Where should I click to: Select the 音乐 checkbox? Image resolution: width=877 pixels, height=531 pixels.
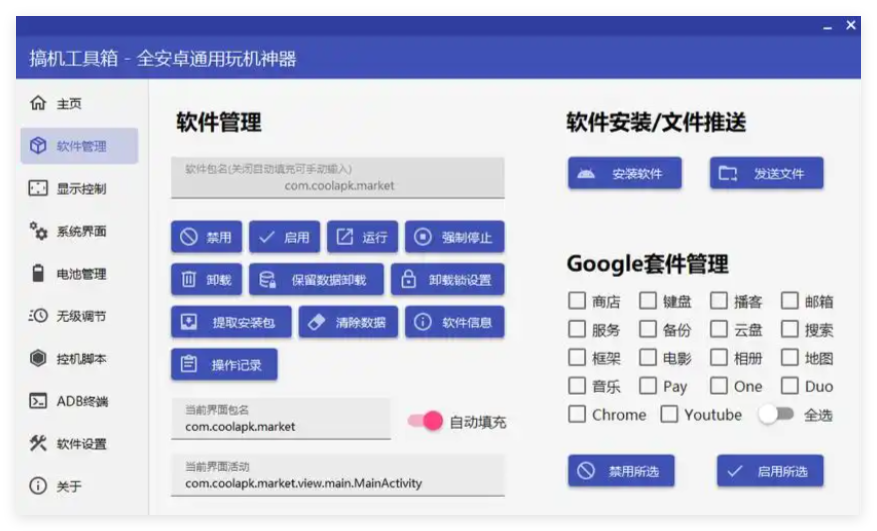[577, 386]
